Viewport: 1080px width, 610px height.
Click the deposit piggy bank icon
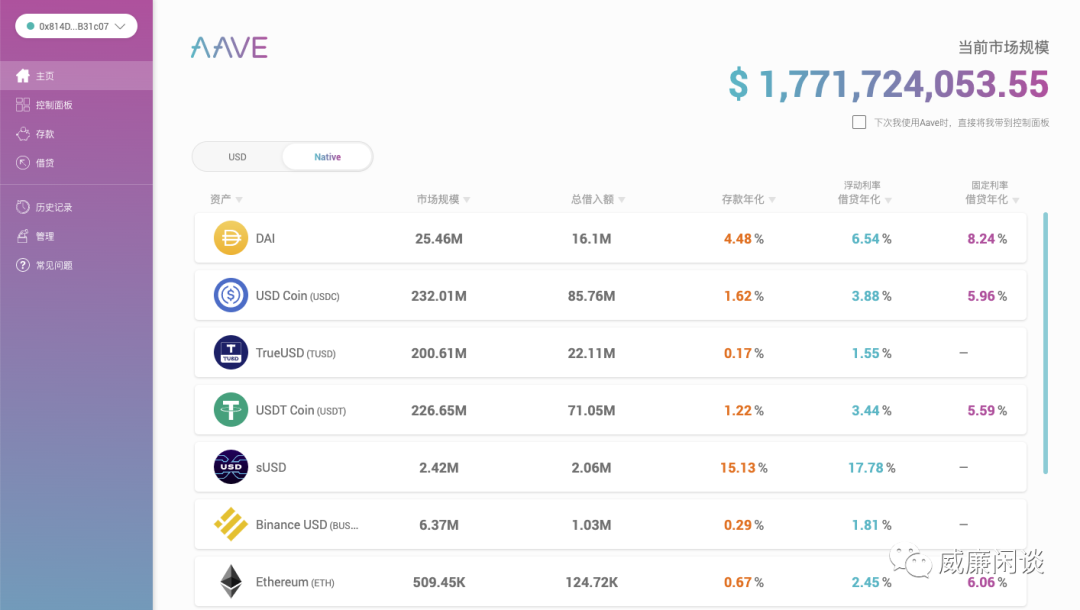point(23,134)
